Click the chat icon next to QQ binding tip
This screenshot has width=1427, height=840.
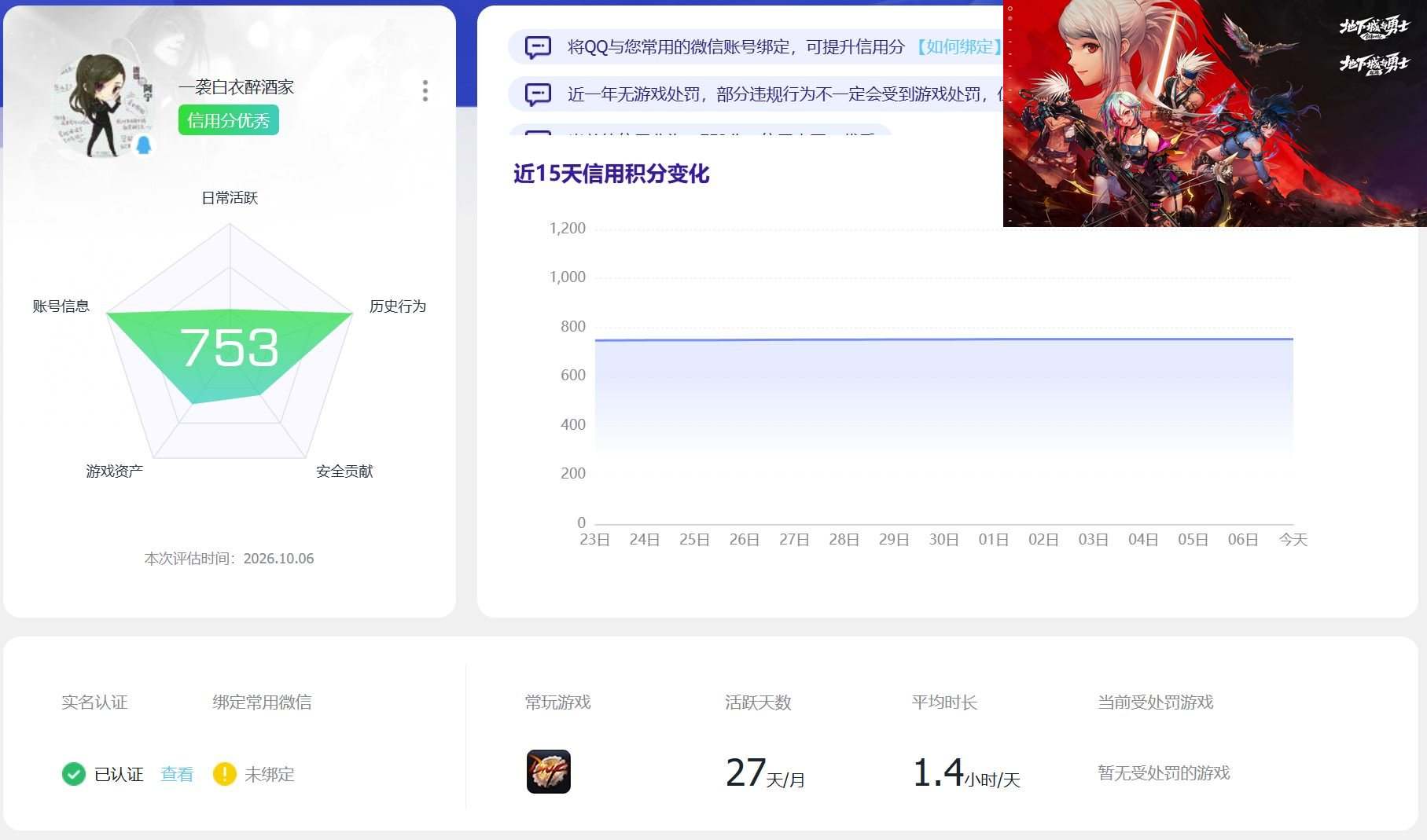[x=538, y=47]
